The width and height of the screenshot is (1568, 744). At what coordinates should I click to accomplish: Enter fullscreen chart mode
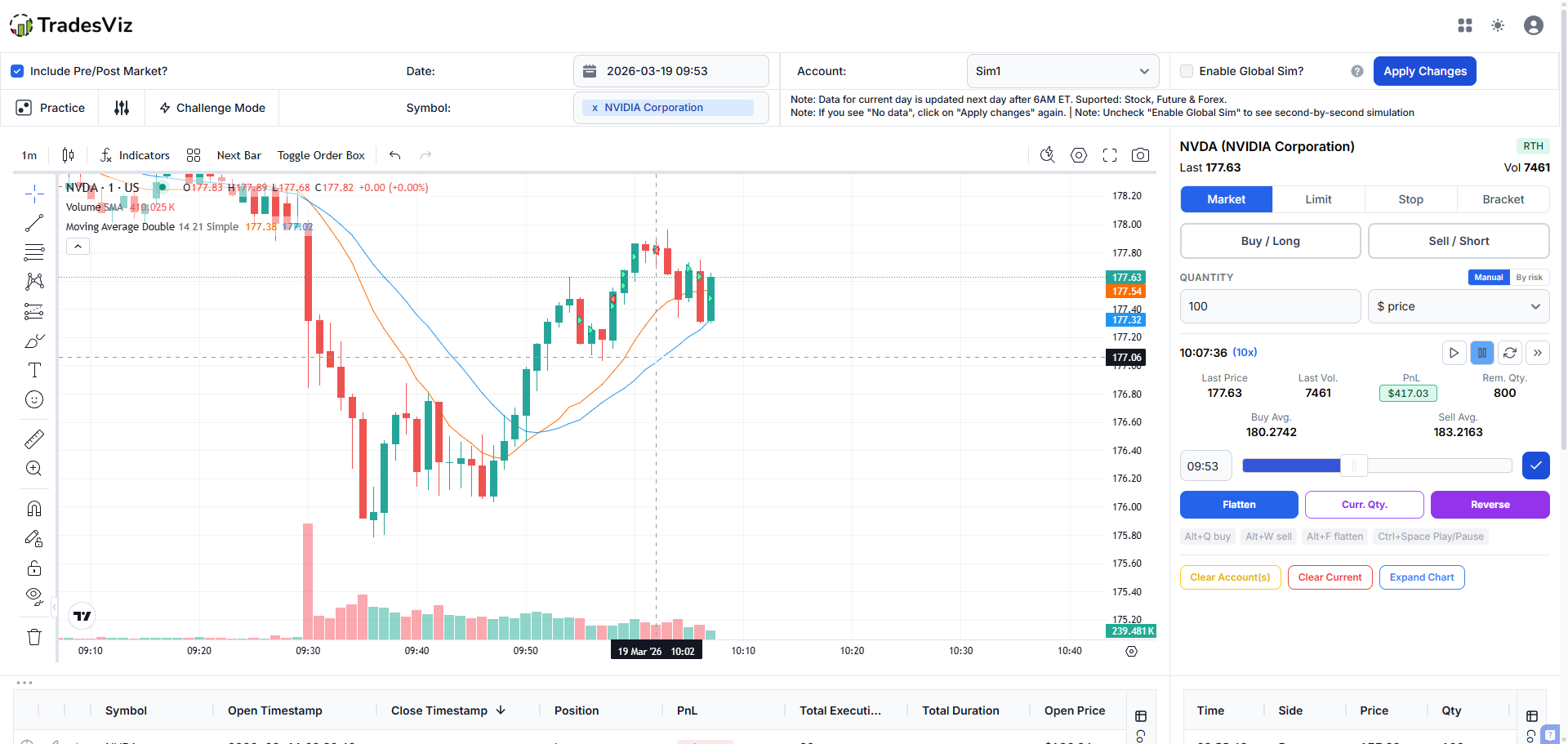pos(1109,155)
